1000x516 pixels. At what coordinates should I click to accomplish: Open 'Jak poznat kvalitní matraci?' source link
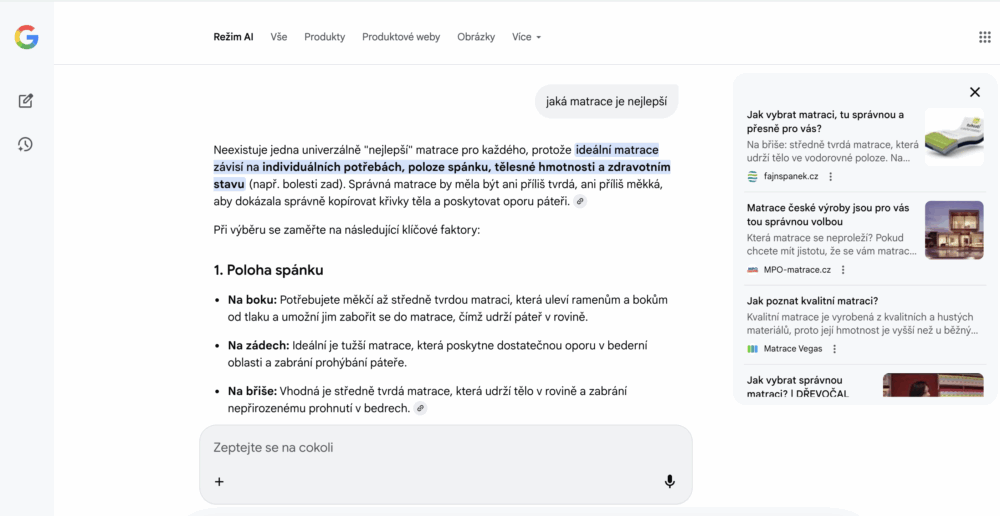(812, 301)
